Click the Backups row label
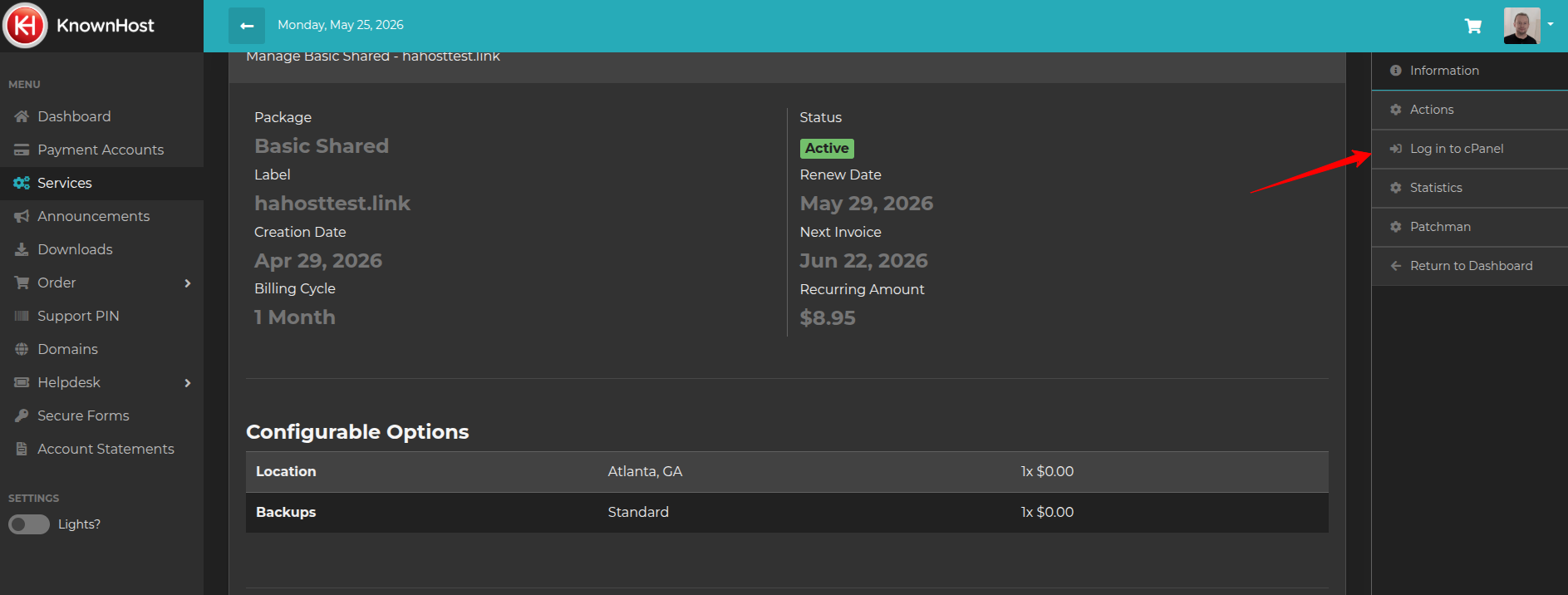The width and height of the screenshot is (1568, 595). [286, 512]
